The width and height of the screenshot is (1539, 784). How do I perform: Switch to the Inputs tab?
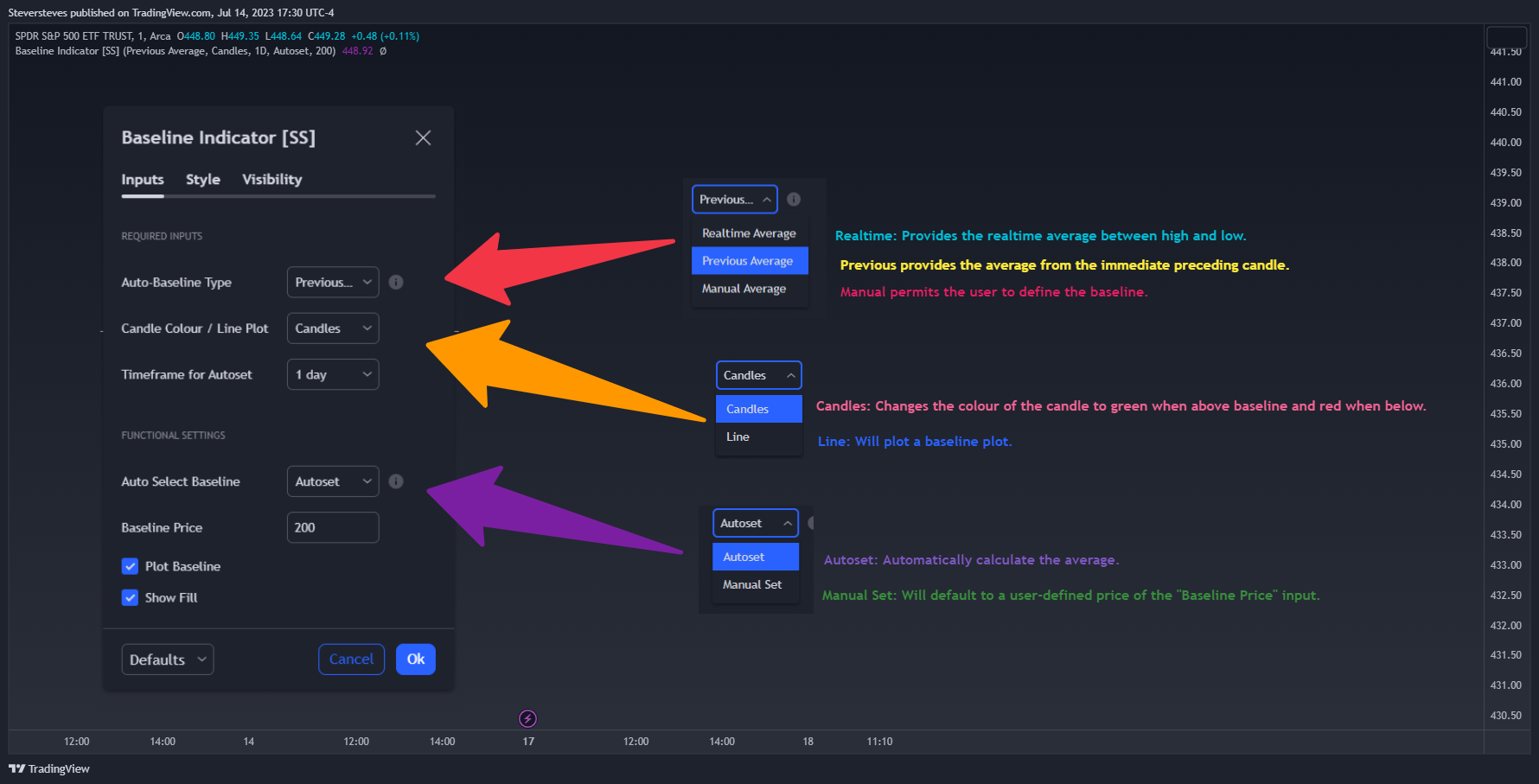(x=143, y=180)
